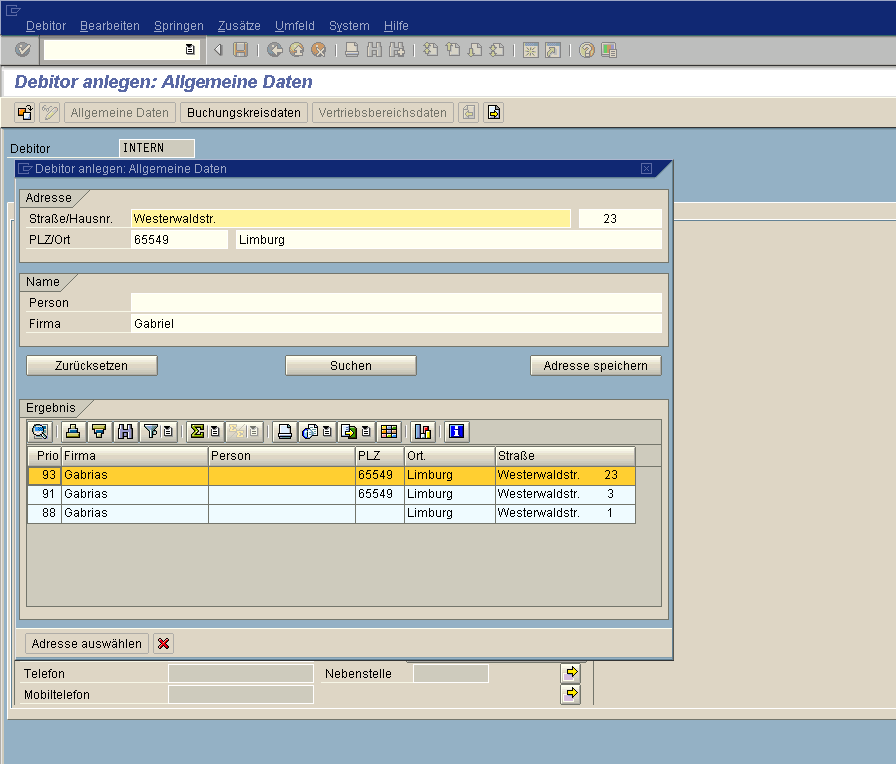The height and width of the screenshot is (764, 896).
Task: Click the Views icon in Ergebnis toolbar
Action: coord(309,431)
